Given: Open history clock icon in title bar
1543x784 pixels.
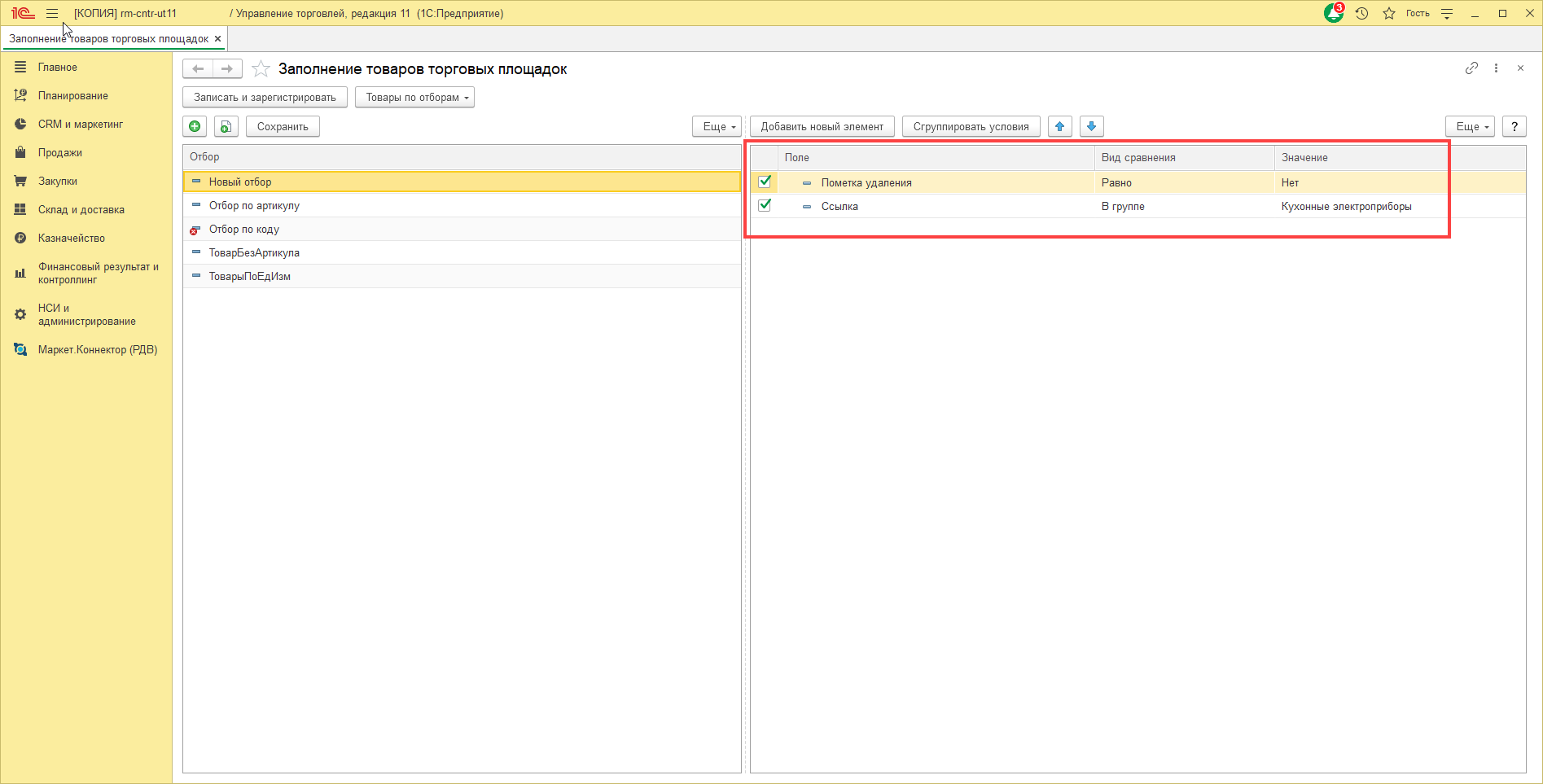Looking at the screenshot, I should click(1361, 13).
